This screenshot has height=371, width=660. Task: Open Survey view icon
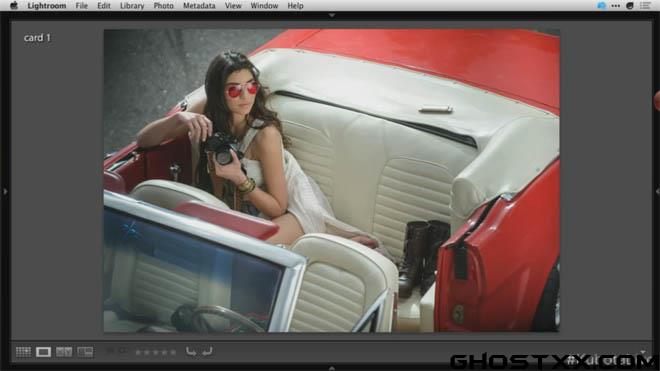click(85, 352)
